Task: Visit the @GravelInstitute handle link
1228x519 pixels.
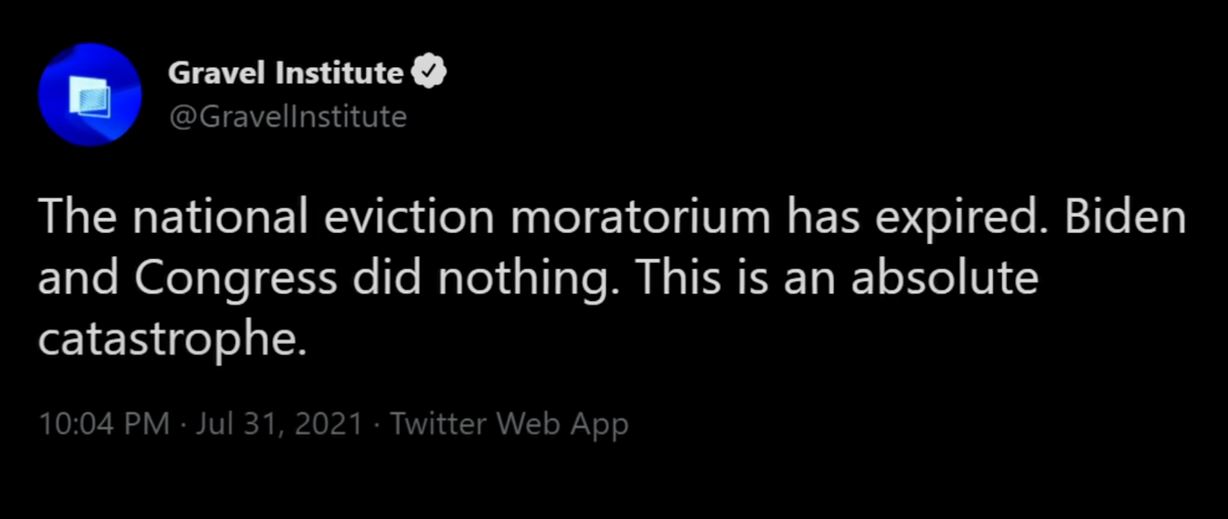Action: 287,117
